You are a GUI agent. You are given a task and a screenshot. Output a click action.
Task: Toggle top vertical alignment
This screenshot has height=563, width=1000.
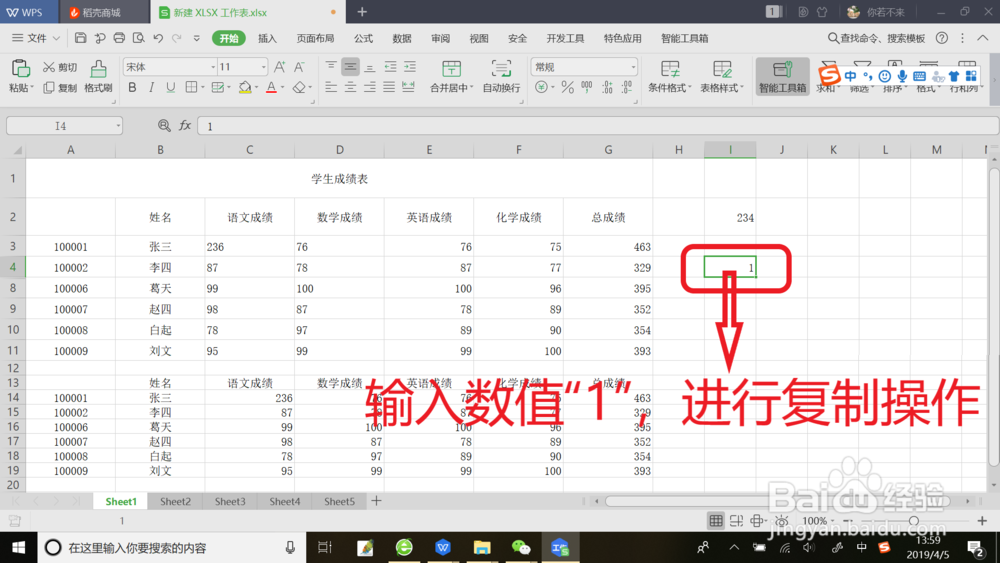(x=330, y=67)
